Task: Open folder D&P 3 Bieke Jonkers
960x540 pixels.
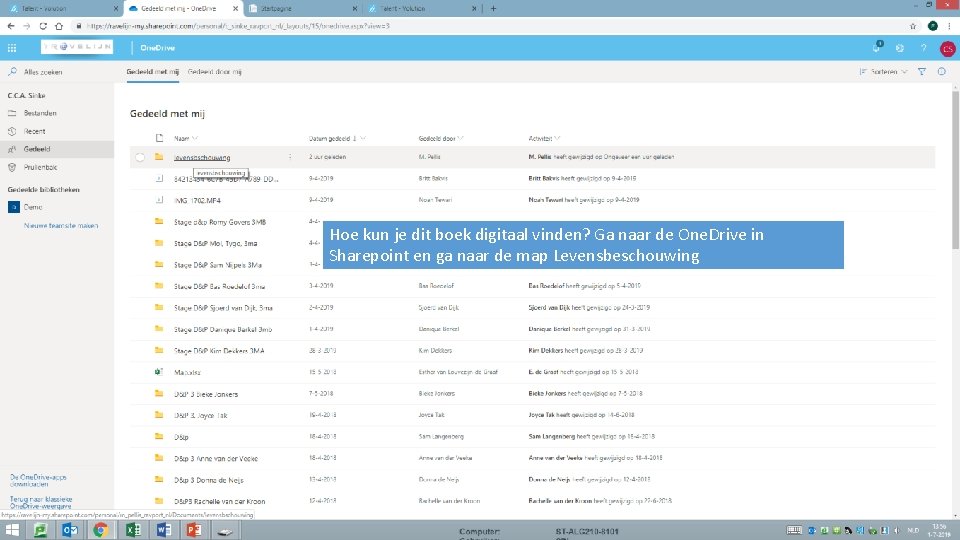Action: coord(206,394)
